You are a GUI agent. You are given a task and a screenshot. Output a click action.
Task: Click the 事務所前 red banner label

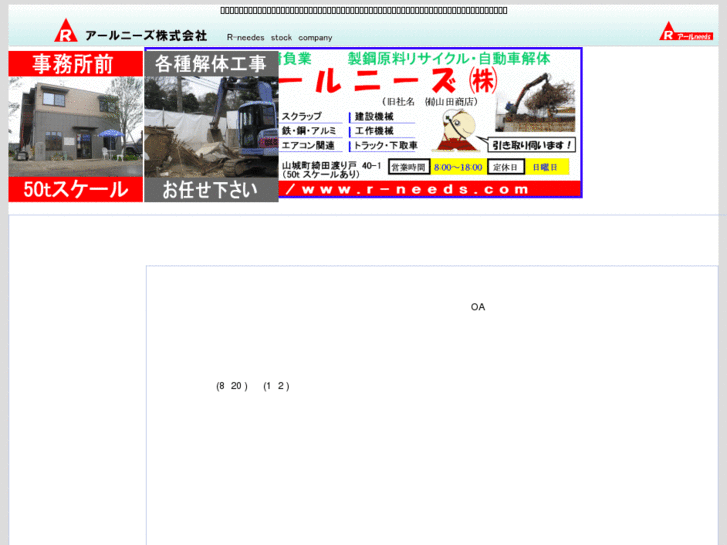(76, 64)
